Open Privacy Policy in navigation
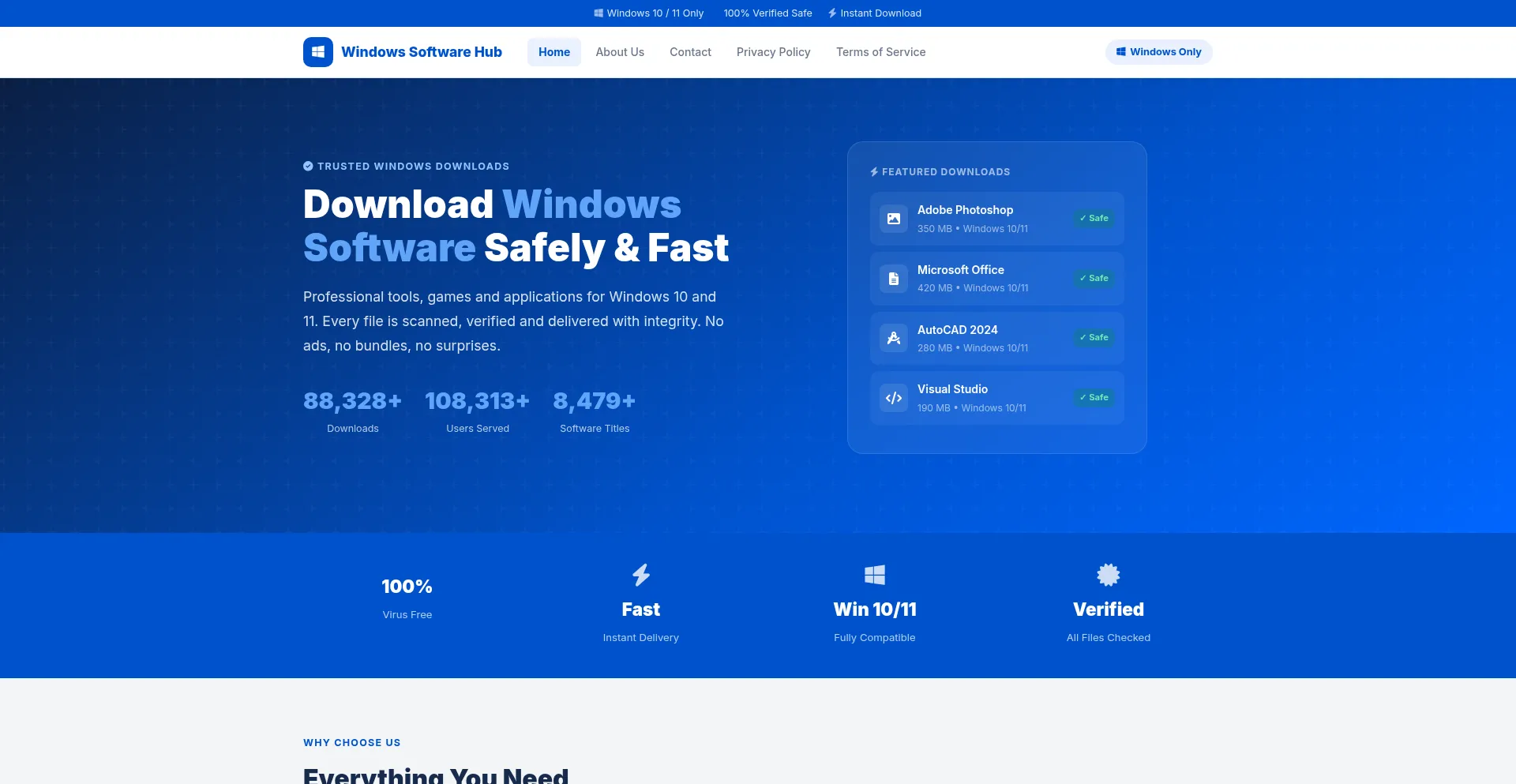 pos(774,52)
